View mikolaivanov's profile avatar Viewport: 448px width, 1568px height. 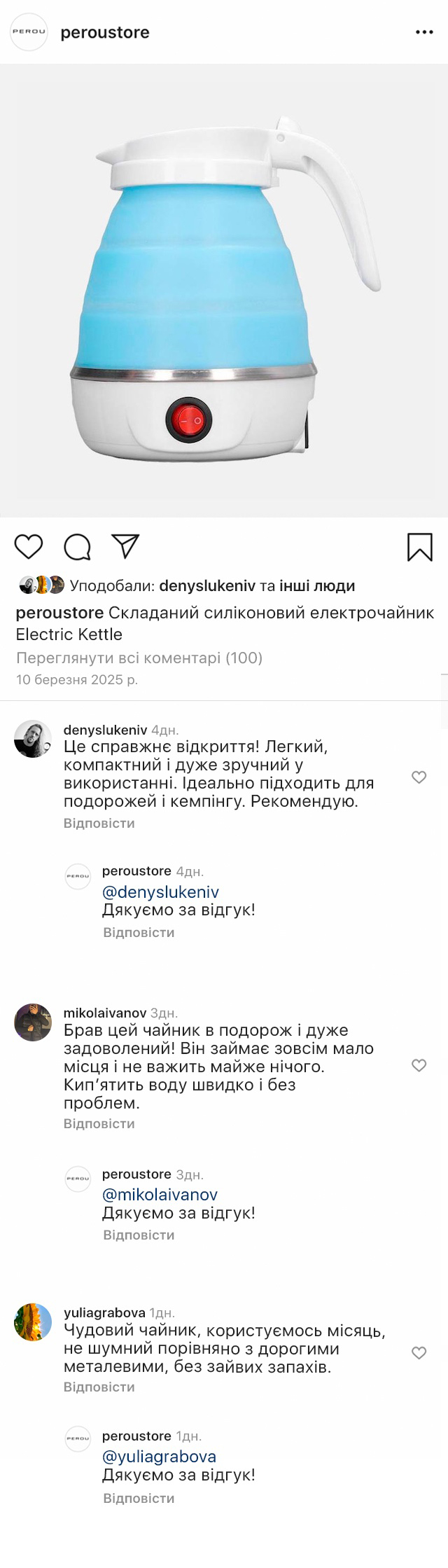[33, 1022]
